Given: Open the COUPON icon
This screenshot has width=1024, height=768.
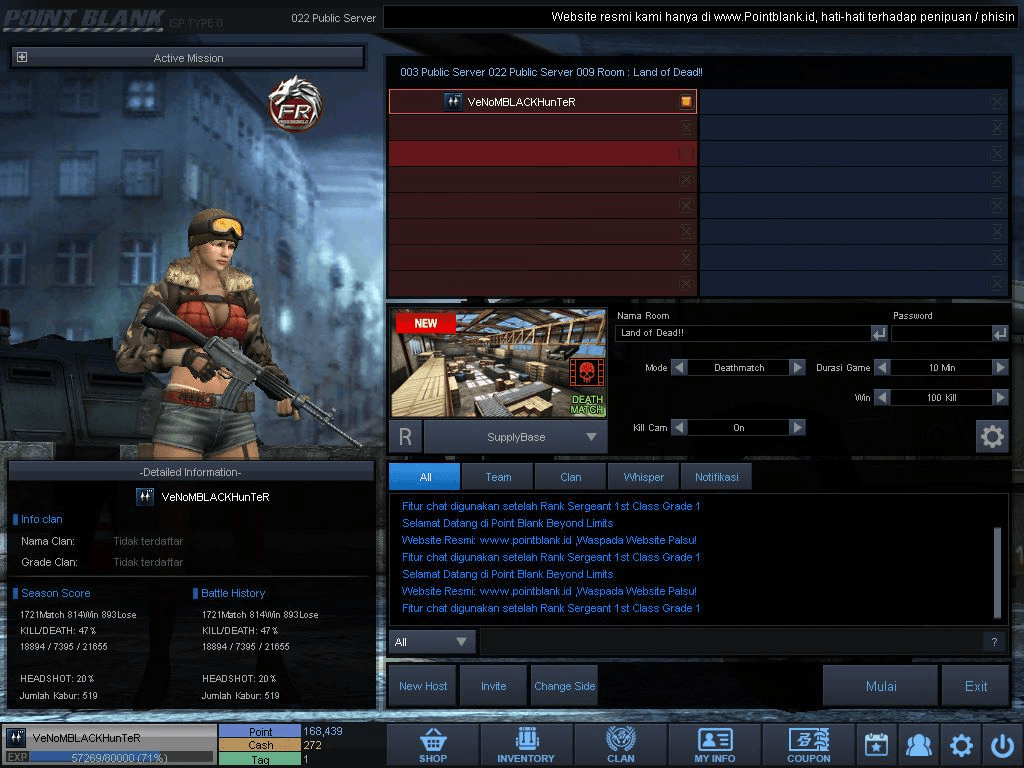Looking at the screenshot, I should (x=808, y=744).
